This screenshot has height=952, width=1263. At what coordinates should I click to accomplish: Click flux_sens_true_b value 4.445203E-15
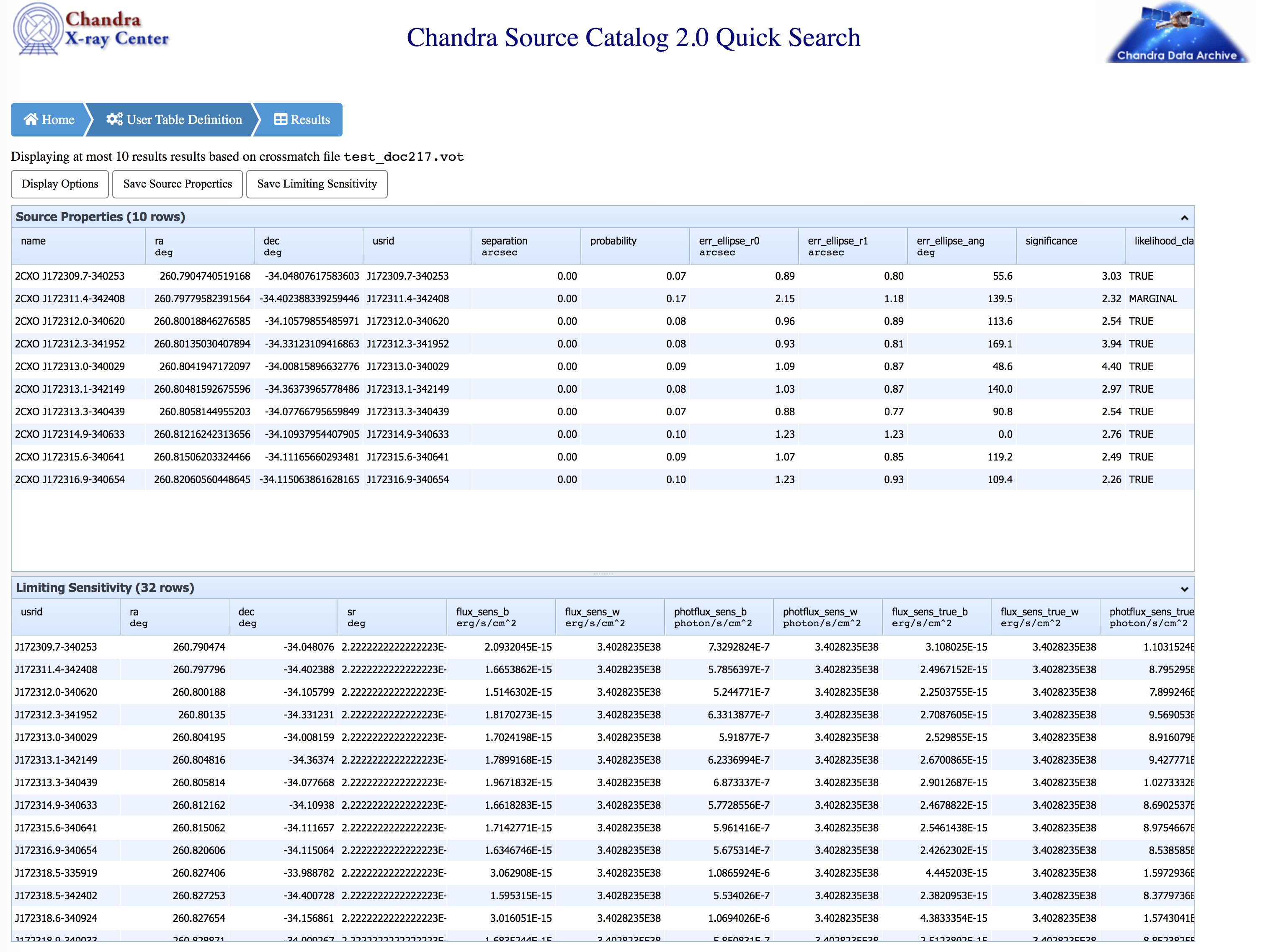click(x=956, y=873)
